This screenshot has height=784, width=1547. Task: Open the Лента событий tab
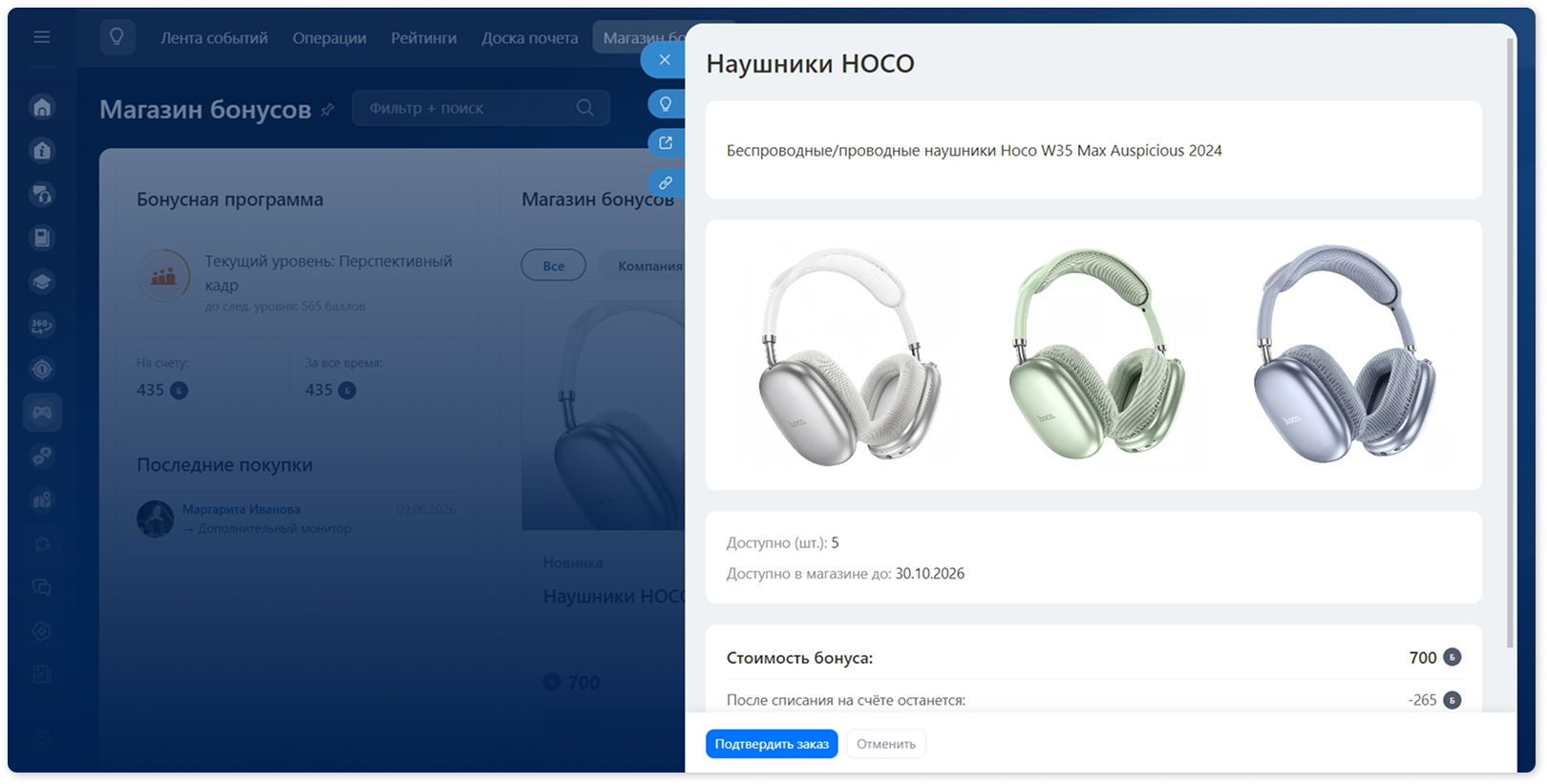214,38
